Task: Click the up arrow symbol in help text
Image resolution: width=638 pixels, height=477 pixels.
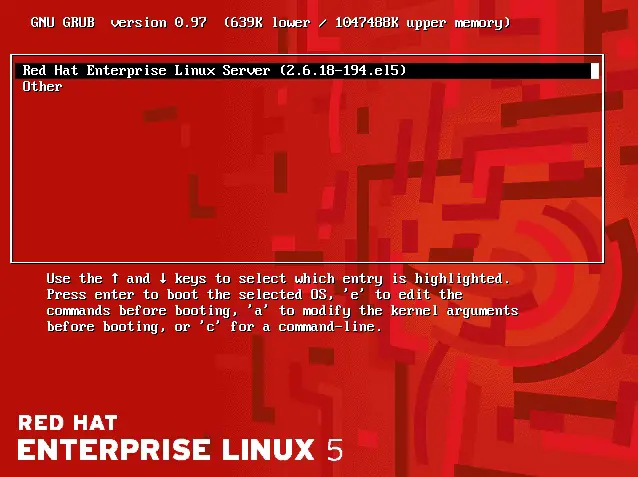Action: (x=115, y=278)
